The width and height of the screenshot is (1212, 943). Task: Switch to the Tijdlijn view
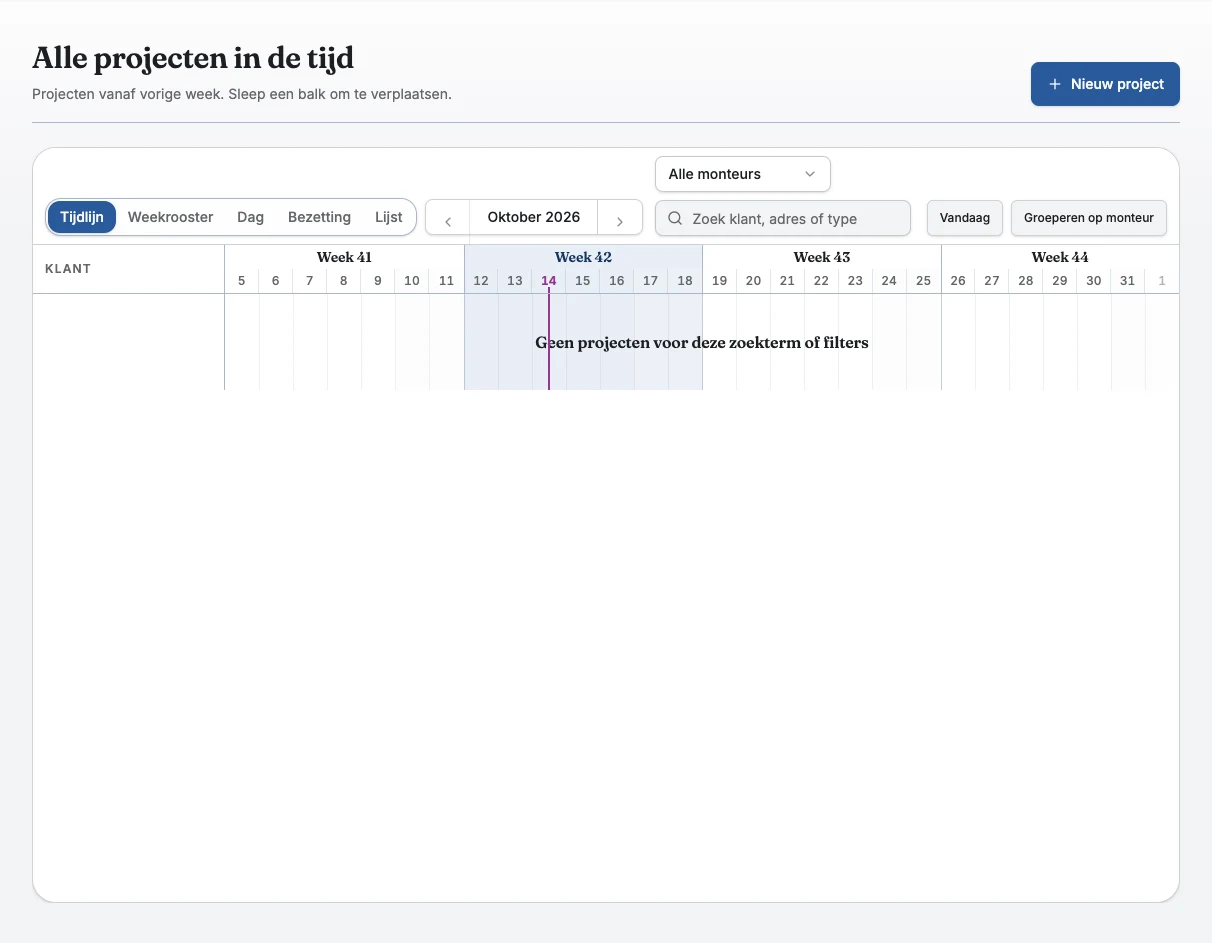coord(82,217)
